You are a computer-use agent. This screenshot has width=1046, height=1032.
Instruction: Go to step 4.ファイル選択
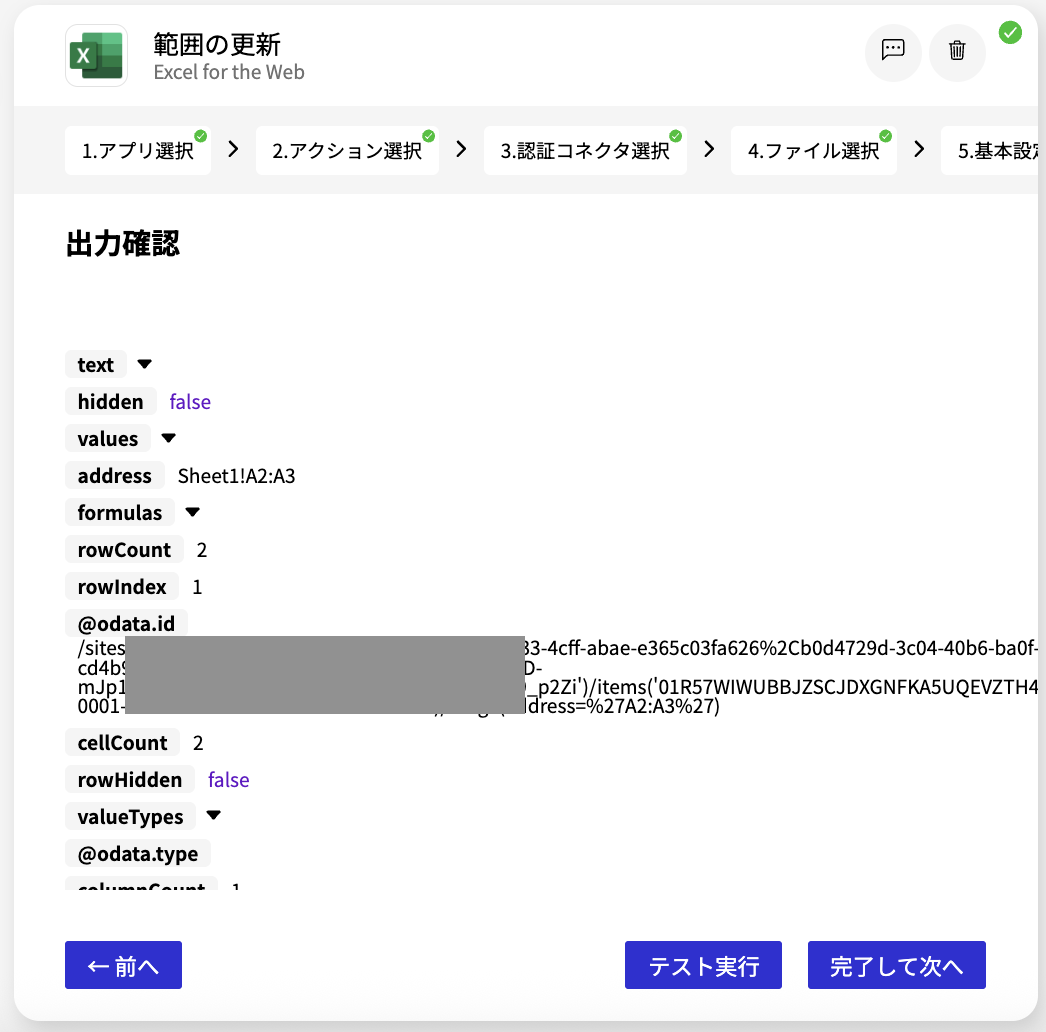coord(814,151)
